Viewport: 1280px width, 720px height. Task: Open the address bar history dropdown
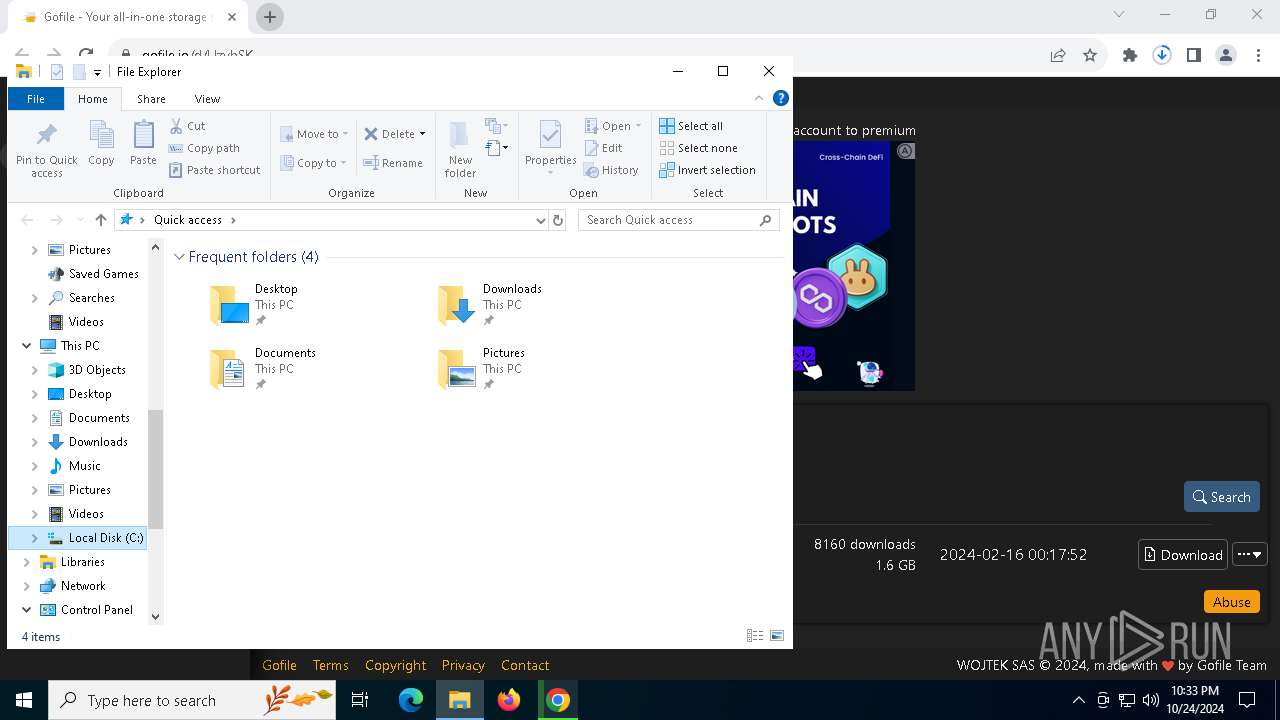coord(541,220)
